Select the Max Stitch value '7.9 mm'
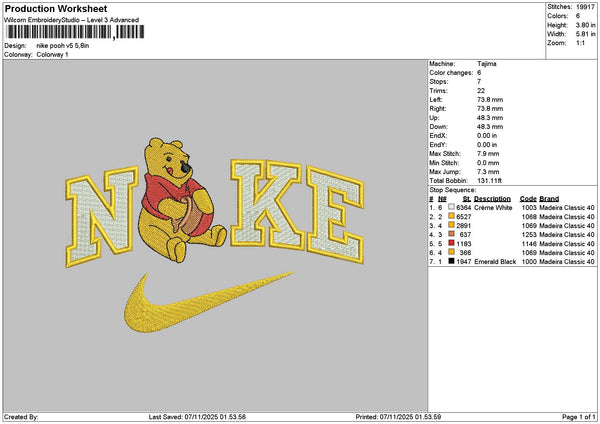Screen dimensions: 600x424 click(x=488, y=154)
